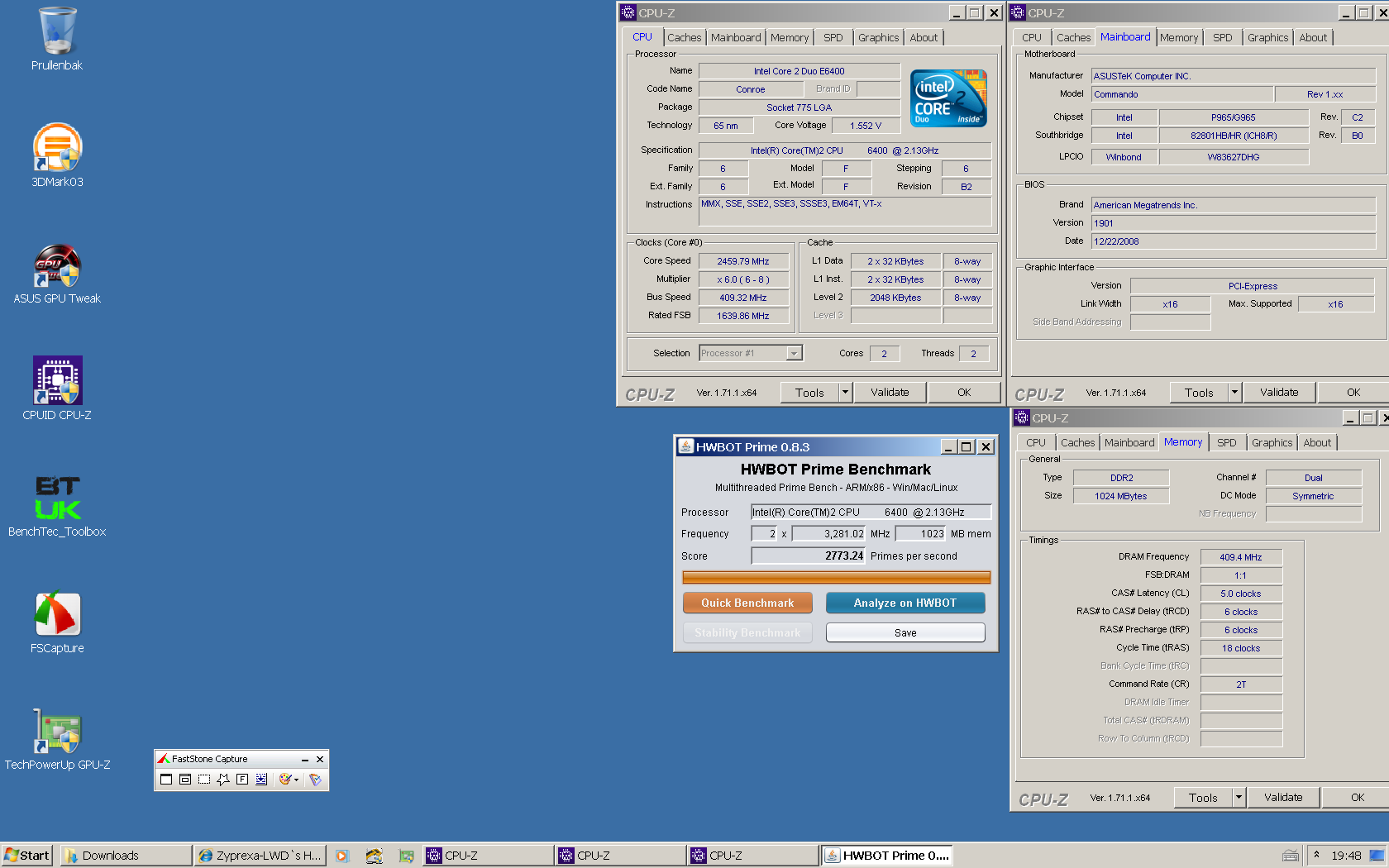Click the Score field showing 2773.24
This screenshot has height=868, width=1389.
[808, 556]
